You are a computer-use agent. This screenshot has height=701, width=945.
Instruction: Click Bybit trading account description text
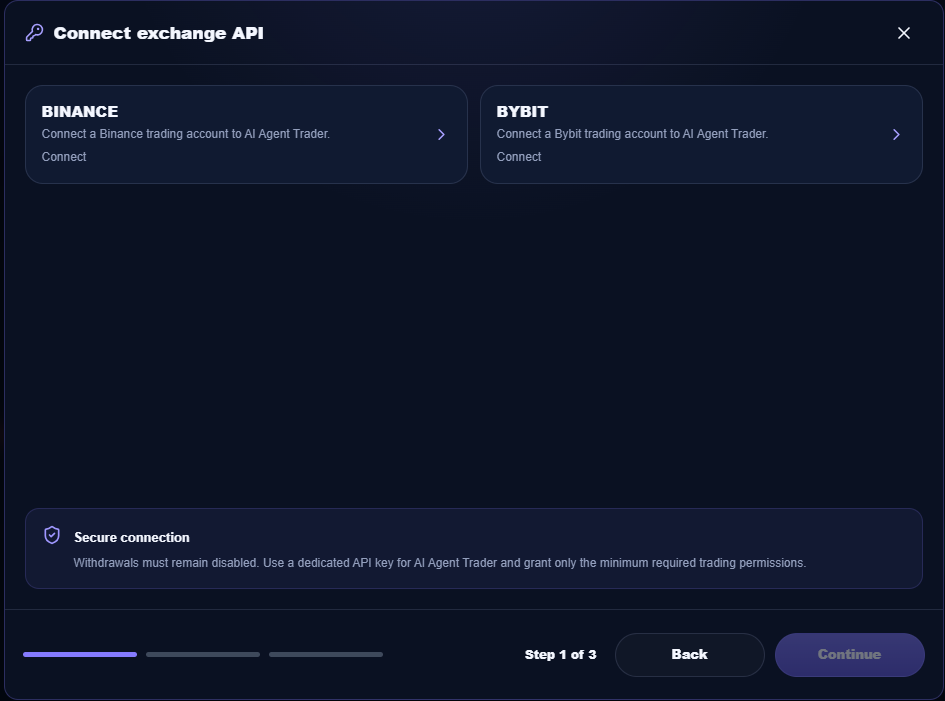coord(632,134)
